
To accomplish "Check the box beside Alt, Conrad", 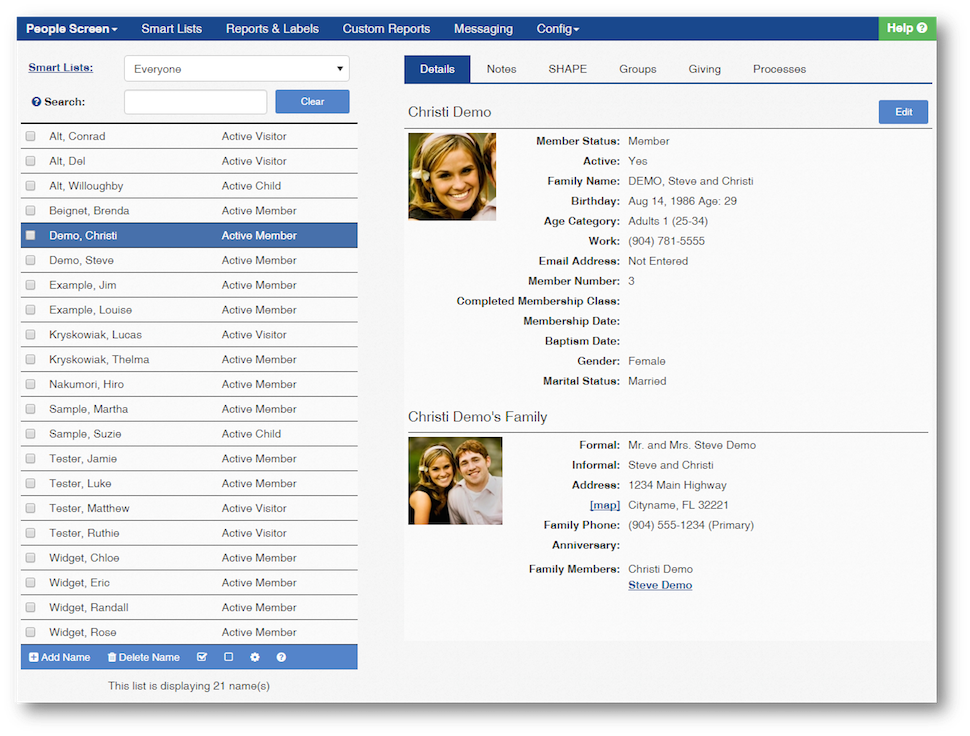I will (30, 136).
